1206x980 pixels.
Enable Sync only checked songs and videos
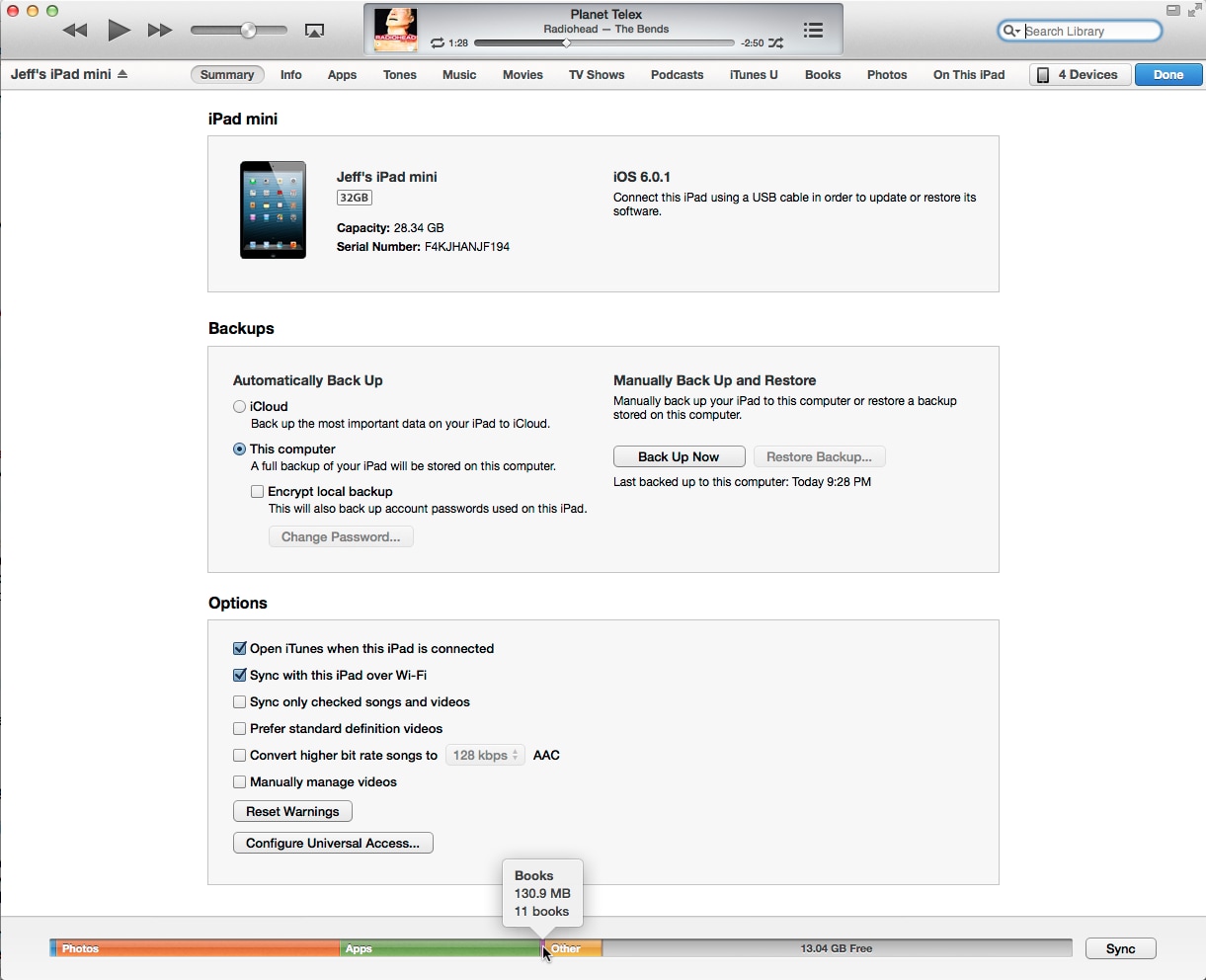pyautogui.click(x=239, y=702)
